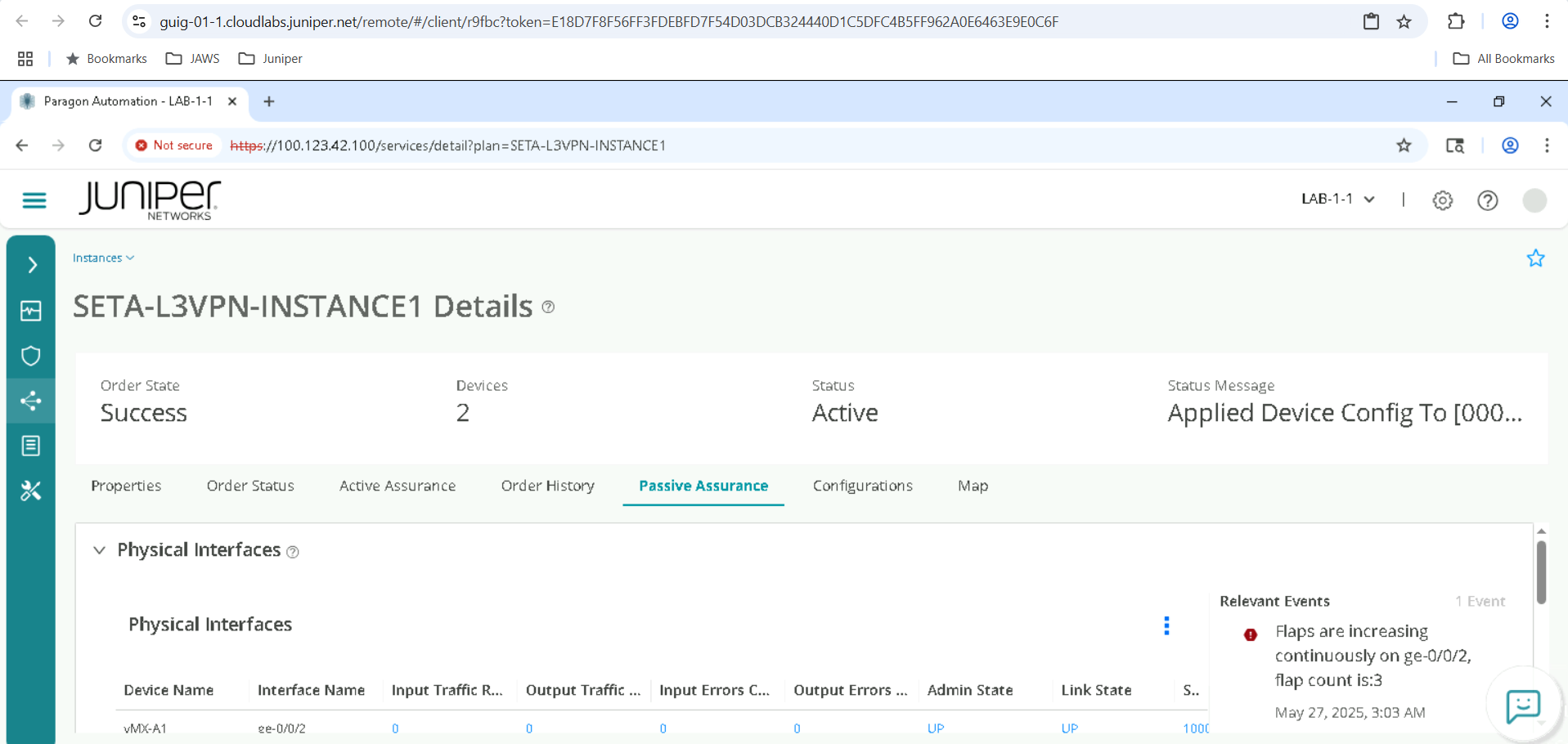The image size is (1568, 744).
Task: Click the help question mark icon
Action: click(1487, 200)
